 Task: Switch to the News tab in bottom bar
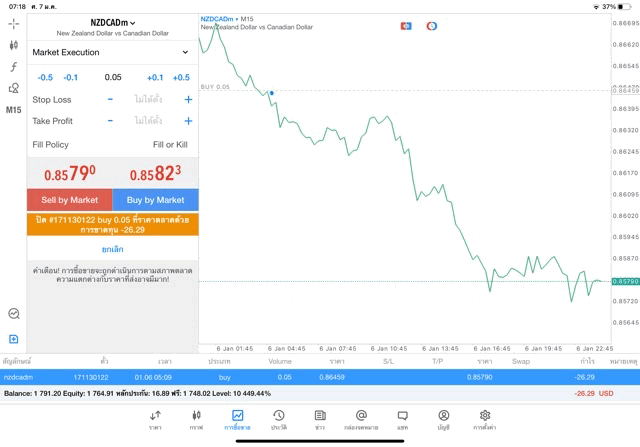click(320, 418)
